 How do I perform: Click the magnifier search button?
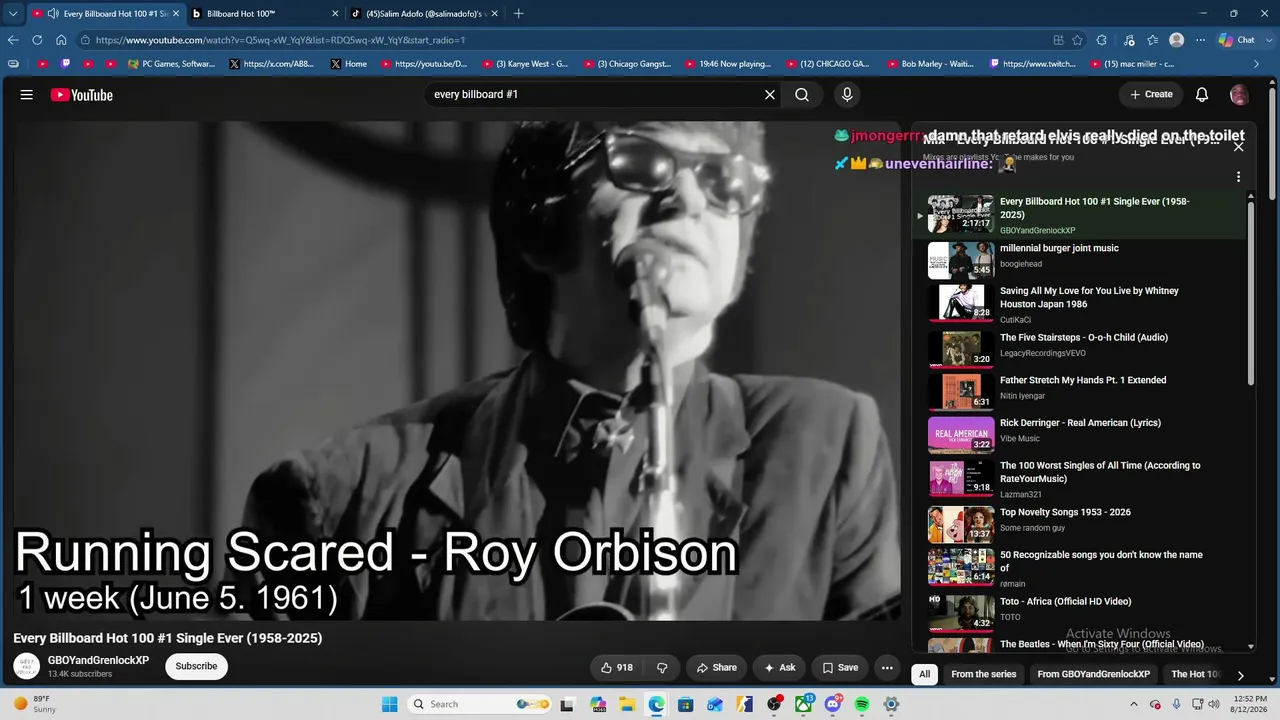[802, 95]
